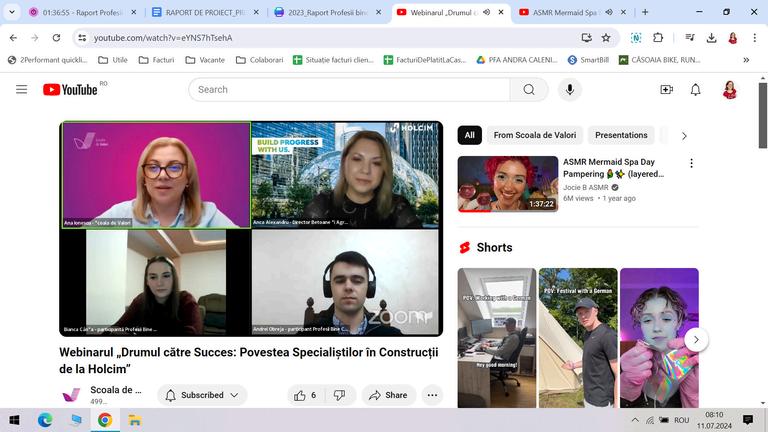This screenshot has width=768, height=432.
Task: Open Chrome downloads
Action: point(711,38)
